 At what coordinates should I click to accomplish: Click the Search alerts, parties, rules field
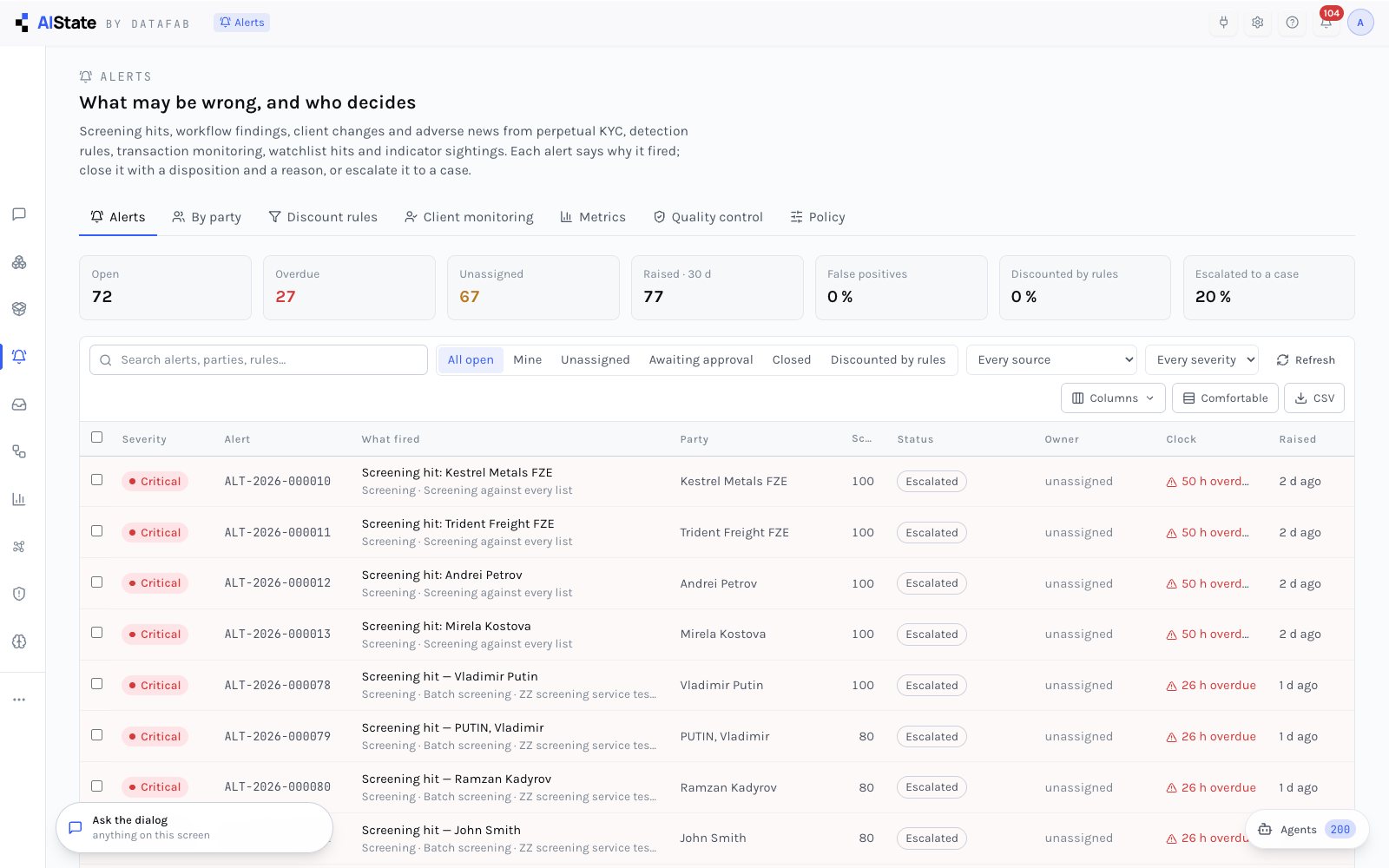[259, 359]
